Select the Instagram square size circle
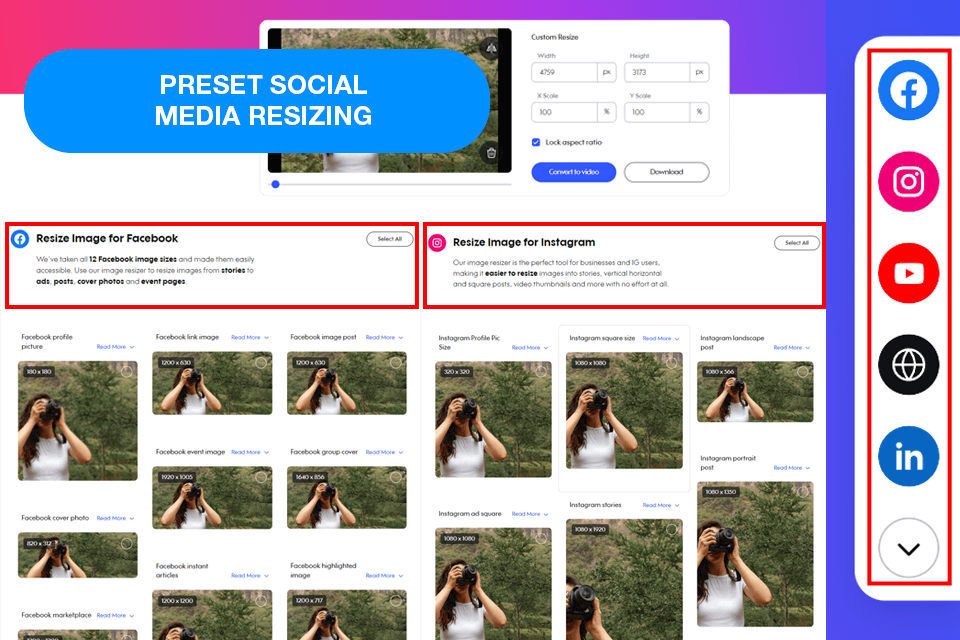 672,363
